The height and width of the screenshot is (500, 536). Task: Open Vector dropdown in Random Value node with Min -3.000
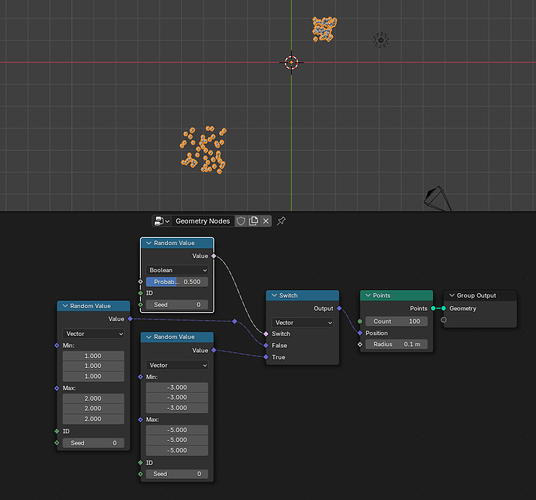[x=177, y=365]
